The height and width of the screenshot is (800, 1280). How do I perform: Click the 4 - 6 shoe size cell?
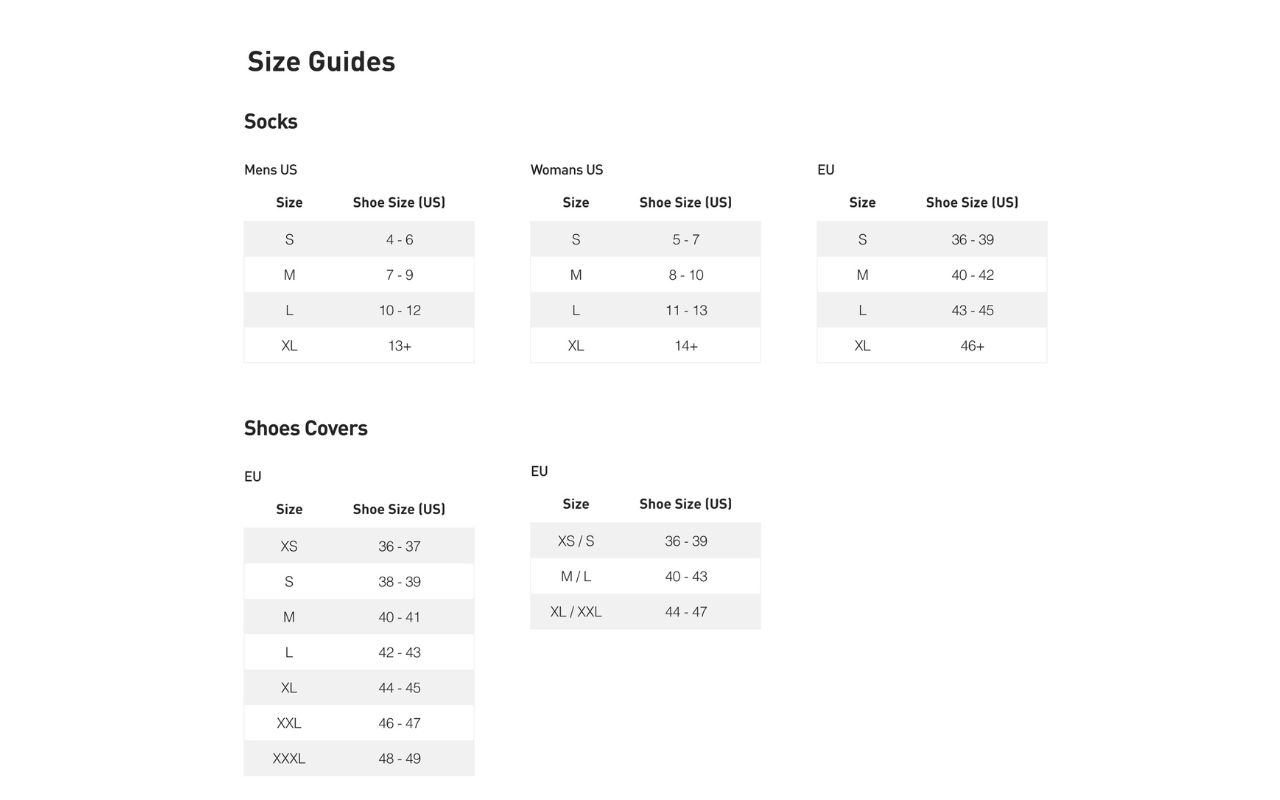pos(399,240)
